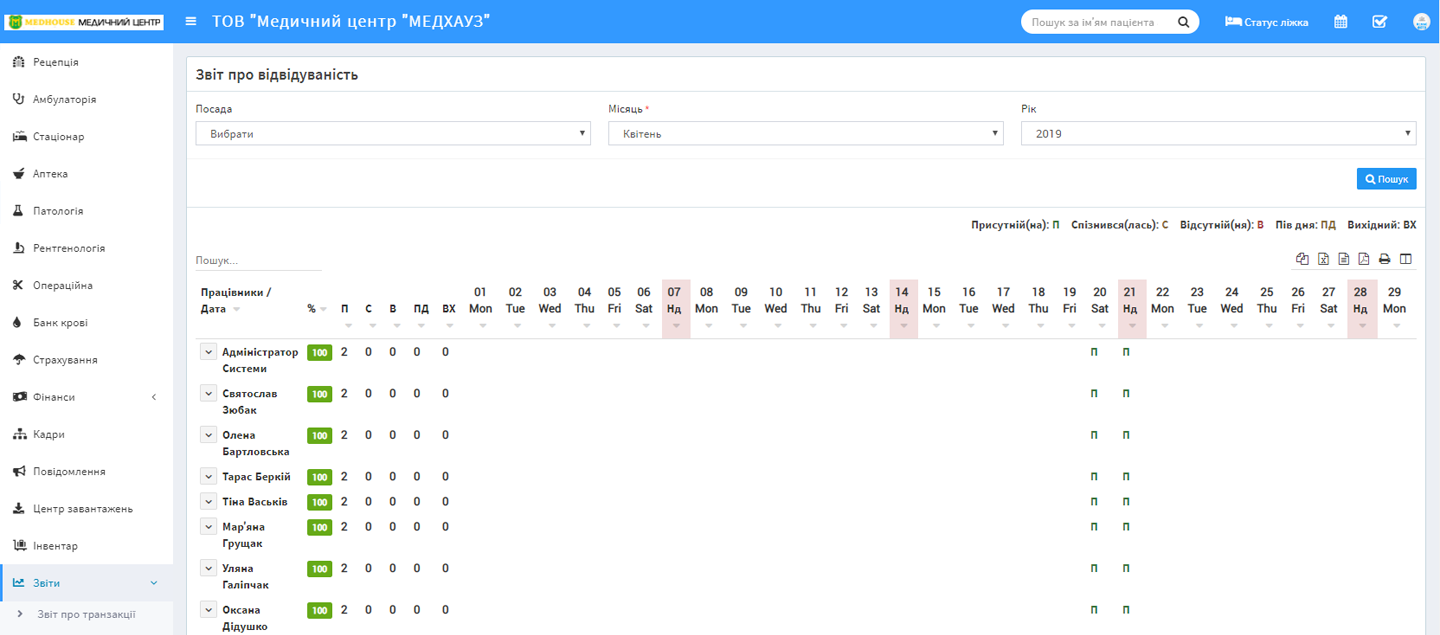Click the search magnifier in patient search
Image resolution: width=1440 pixels, height=635 pixels.
pos(1183,22)
